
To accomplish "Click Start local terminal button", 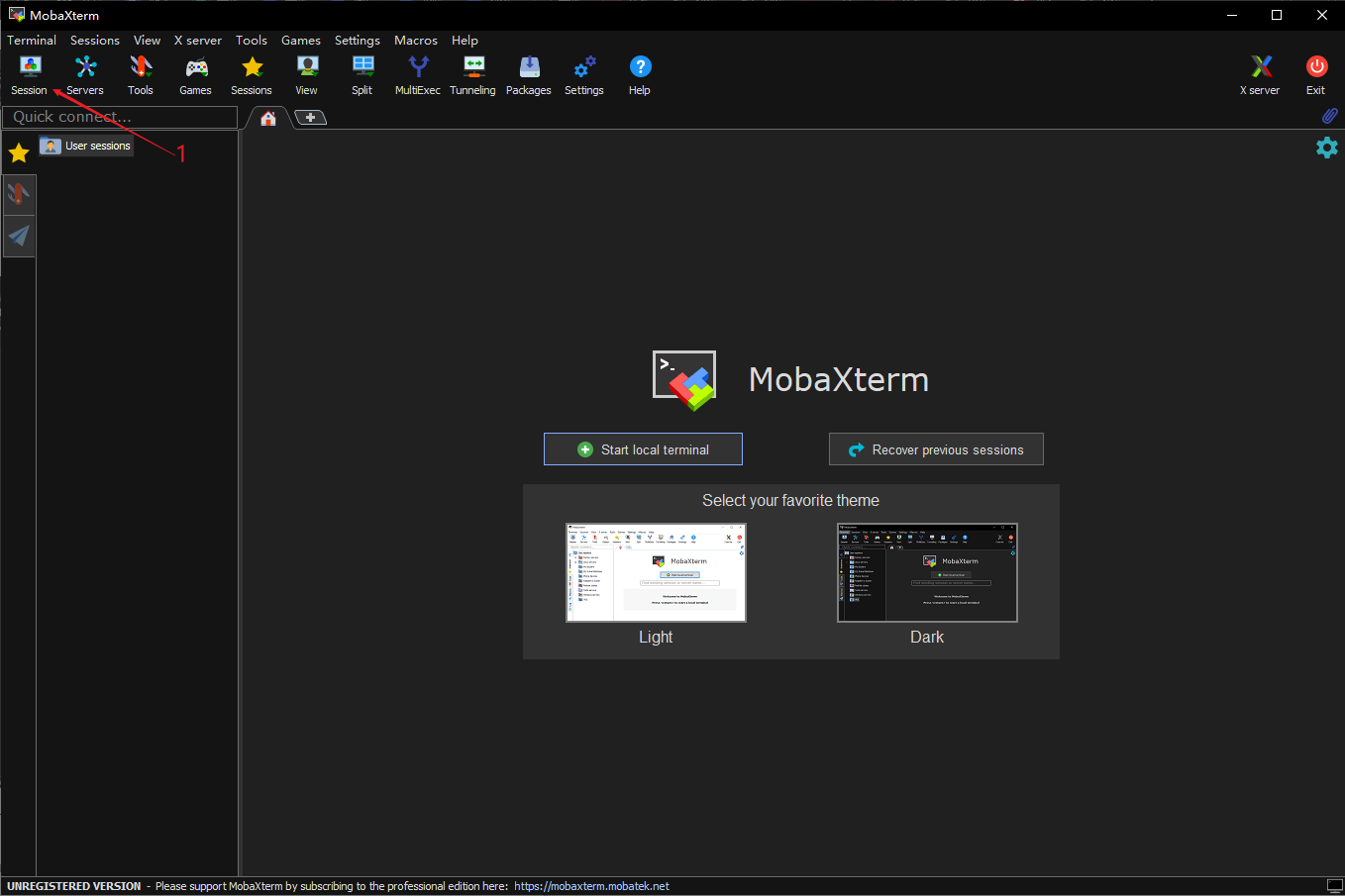I will 643,449.
